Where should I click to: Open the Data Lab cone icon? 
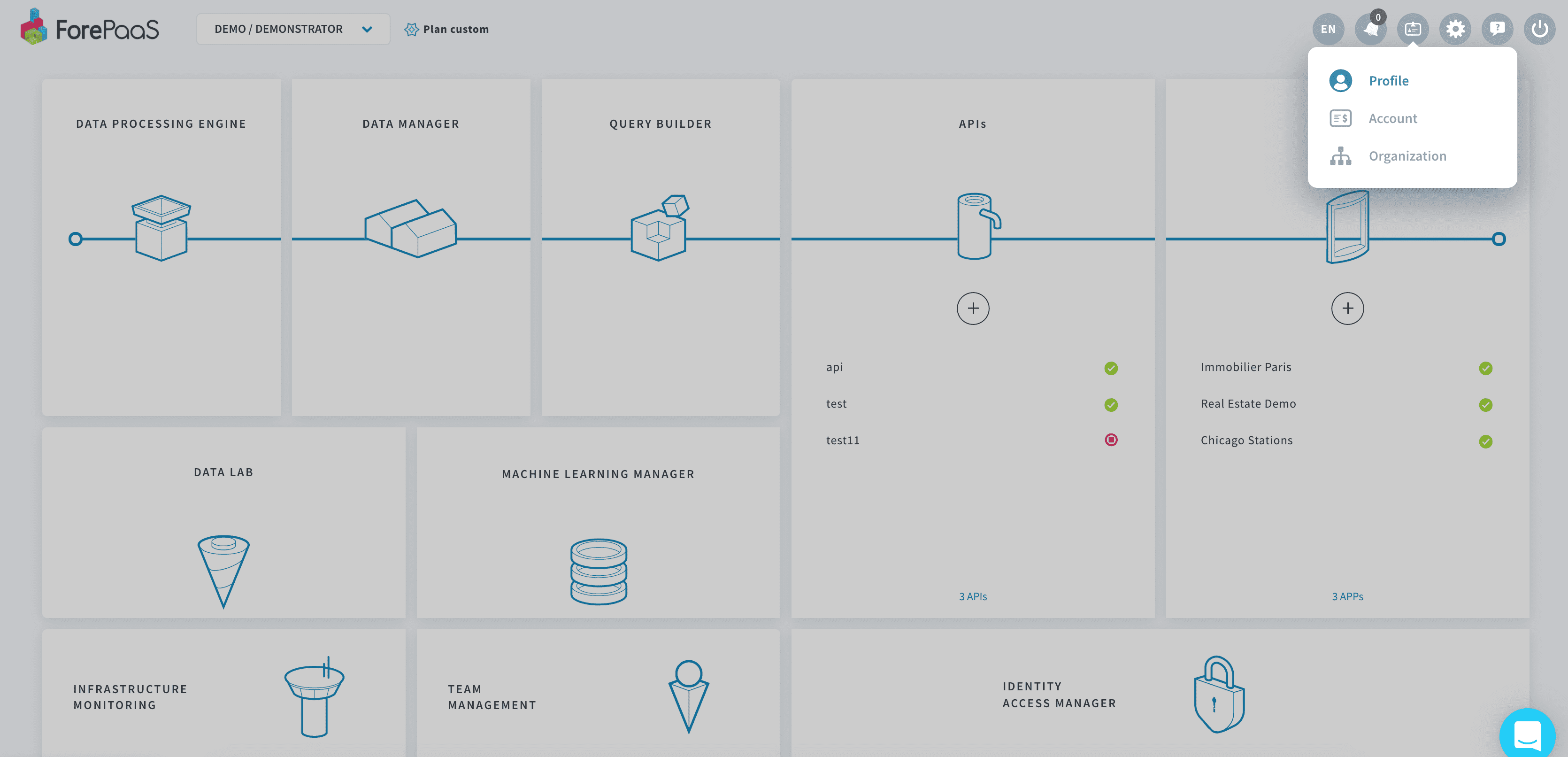223,572
